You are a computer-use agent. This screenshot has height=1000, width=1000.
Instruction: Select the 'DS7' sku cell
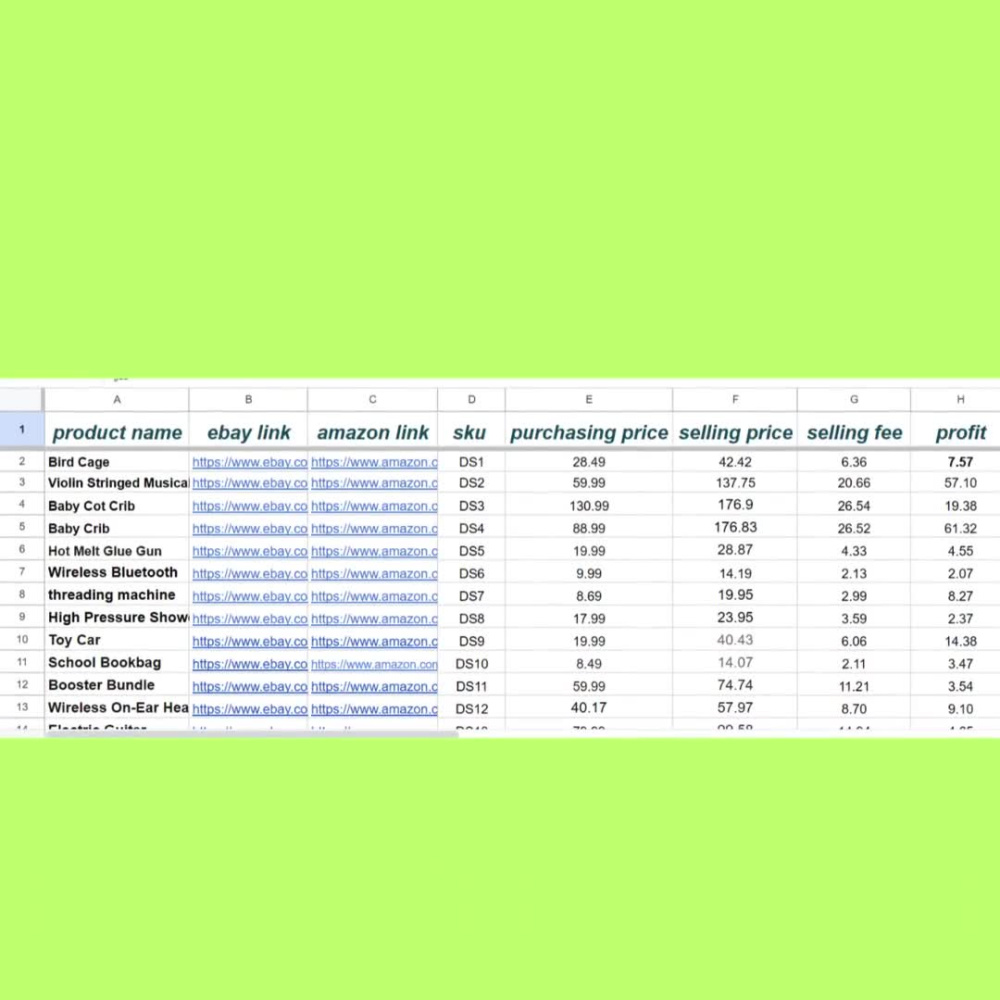point(471,596)
